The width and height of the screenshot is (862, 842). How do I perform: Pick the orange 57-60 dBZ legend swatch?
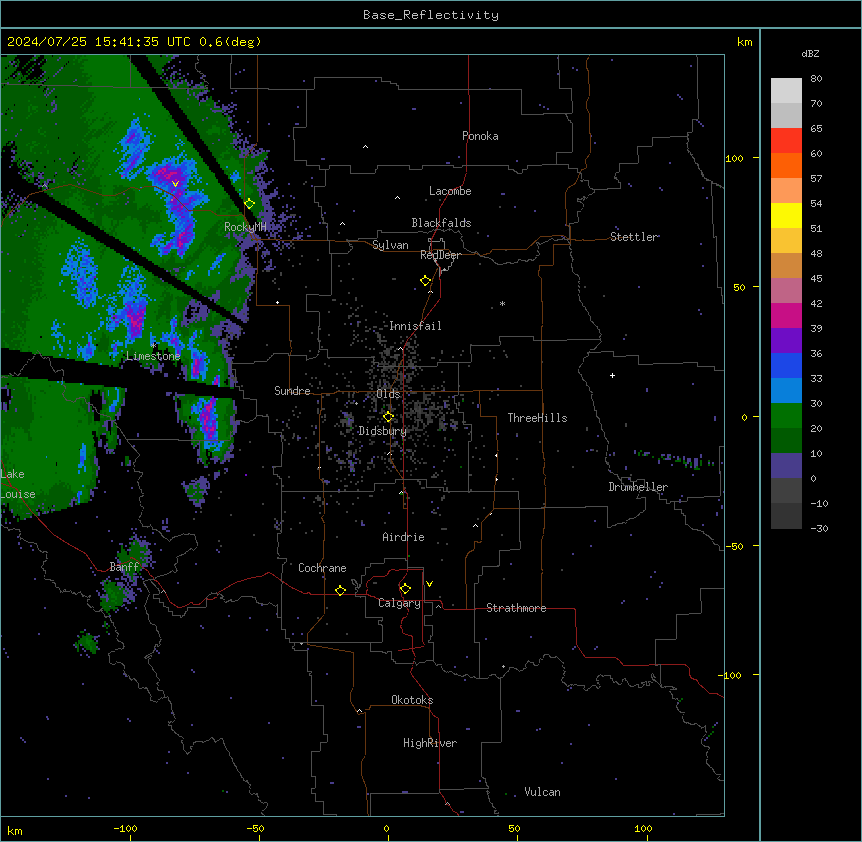[x=786, y=165]
